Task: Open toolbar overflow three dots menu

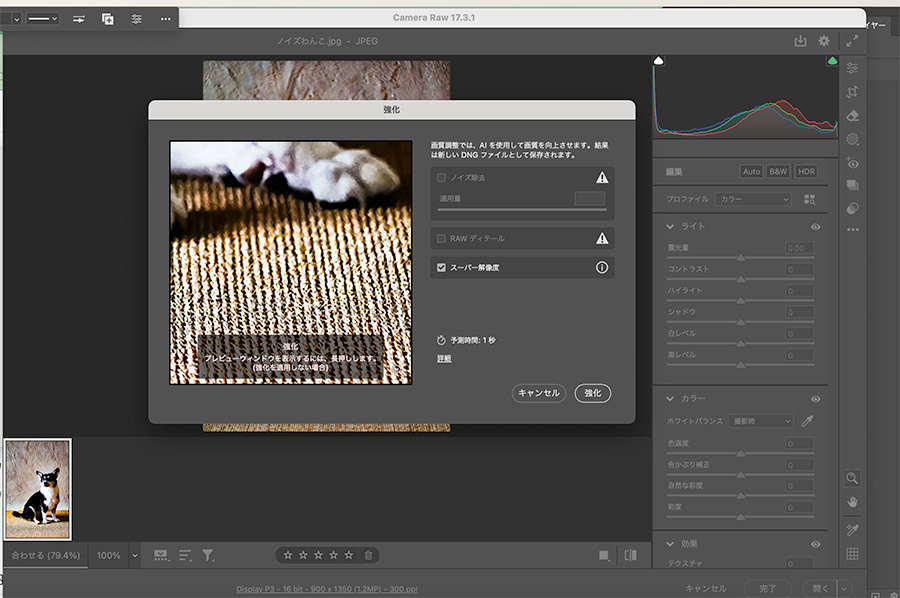Action: pos(165,19)
